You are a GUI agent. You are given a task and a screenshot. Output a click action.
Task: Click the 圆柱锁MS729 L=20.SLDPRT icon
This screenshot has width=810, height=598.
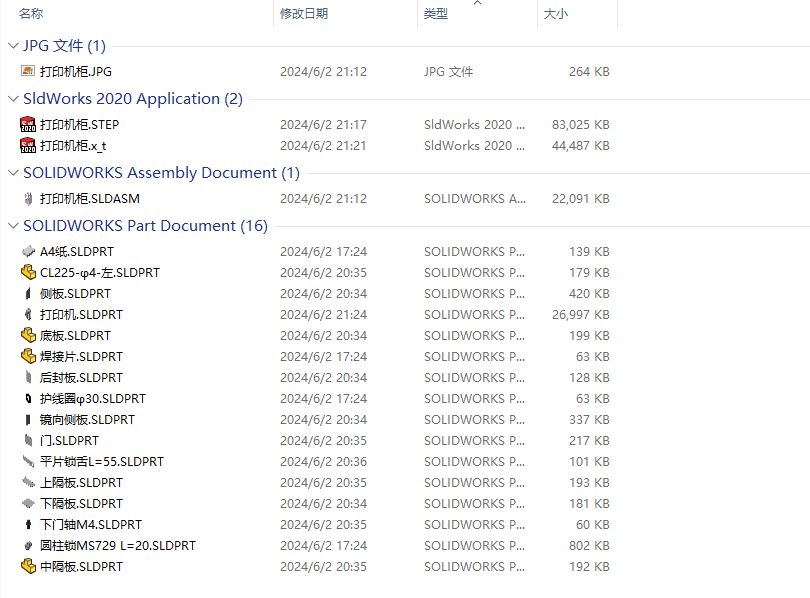point(28,545)
